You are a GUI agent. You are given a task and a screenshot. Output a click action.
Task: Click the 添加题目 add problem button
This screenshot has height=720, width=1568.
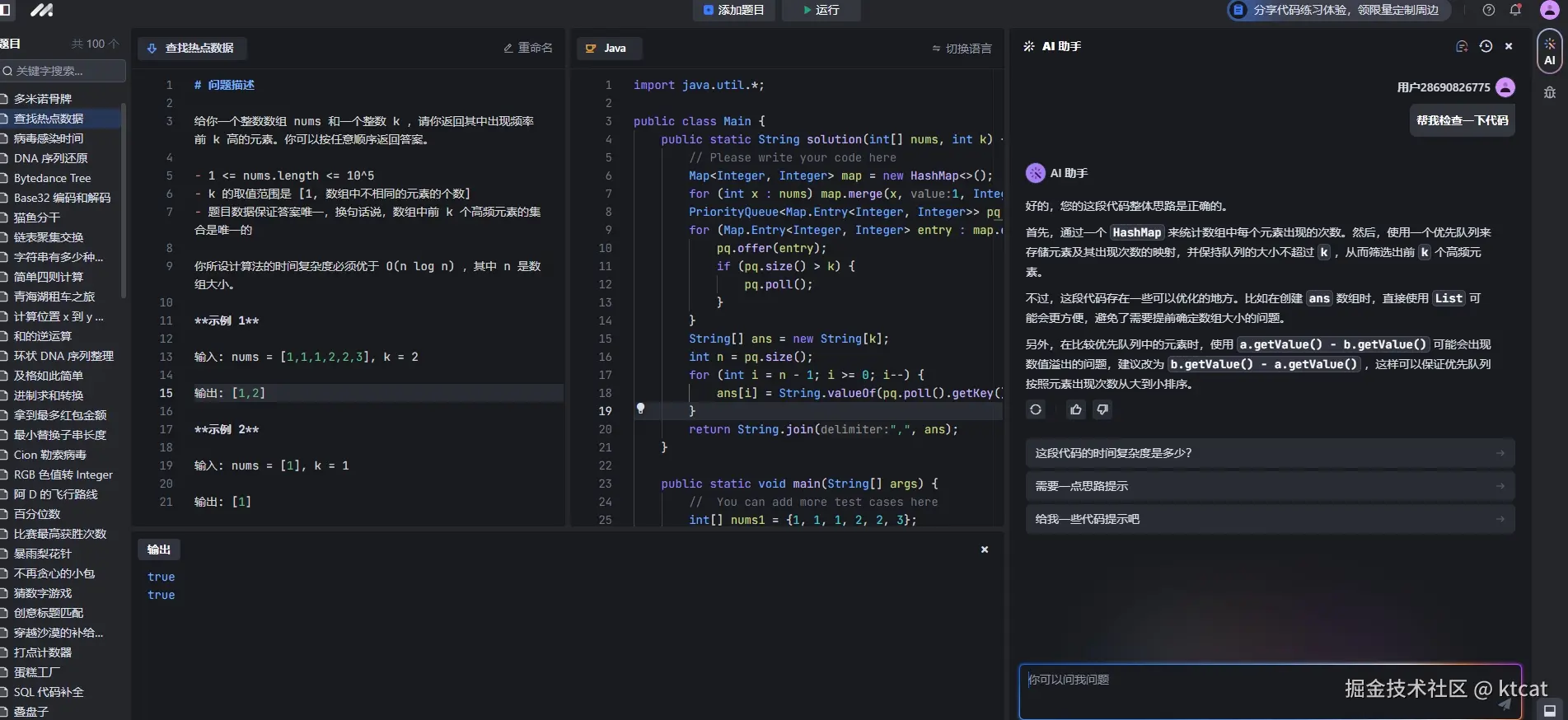click(x=733, y=10)
